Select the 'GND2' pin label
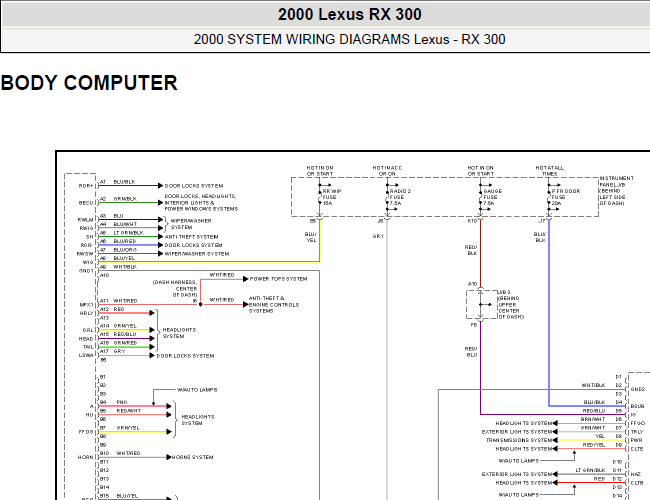 638,389
